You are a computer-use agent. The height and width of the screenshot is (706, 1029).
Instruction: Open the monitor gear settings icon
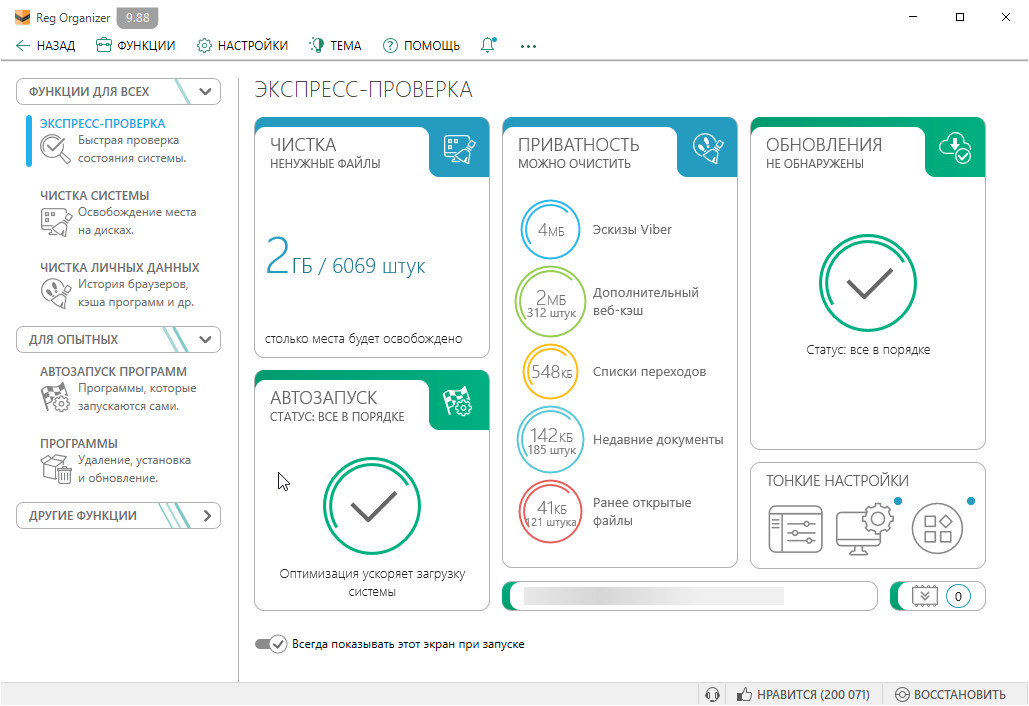(864, 527)
